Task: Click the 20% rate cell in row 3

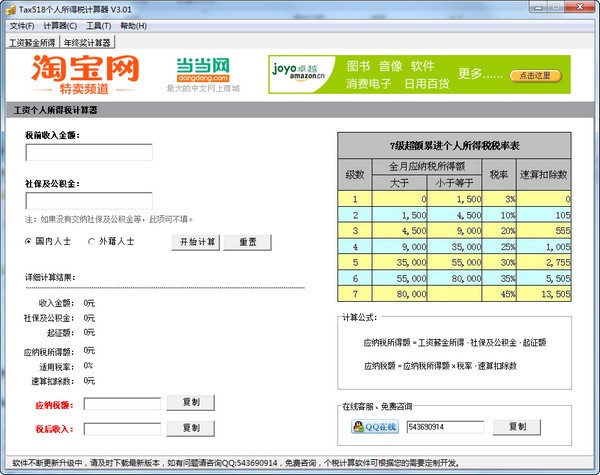Action: click(499, 231)
